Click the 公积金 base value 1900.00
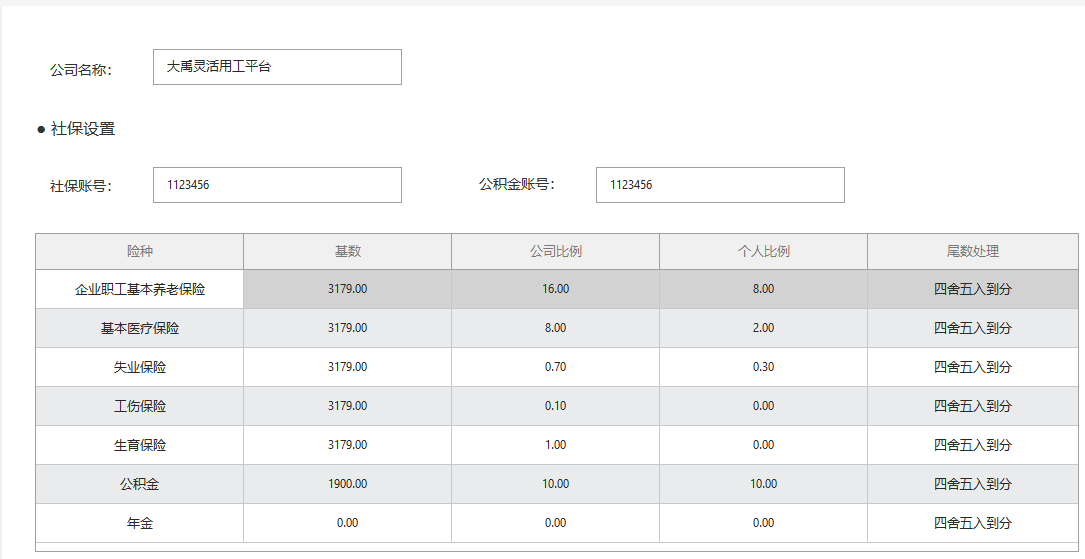 tap(347, 484)
